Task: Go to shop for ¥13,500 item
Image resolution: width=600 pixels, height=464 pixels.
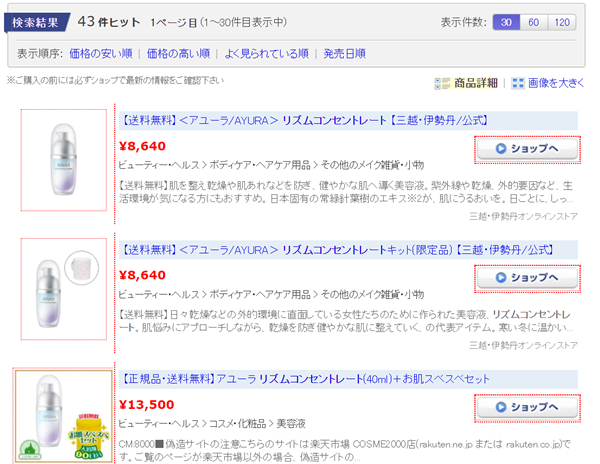Action: 527,407
